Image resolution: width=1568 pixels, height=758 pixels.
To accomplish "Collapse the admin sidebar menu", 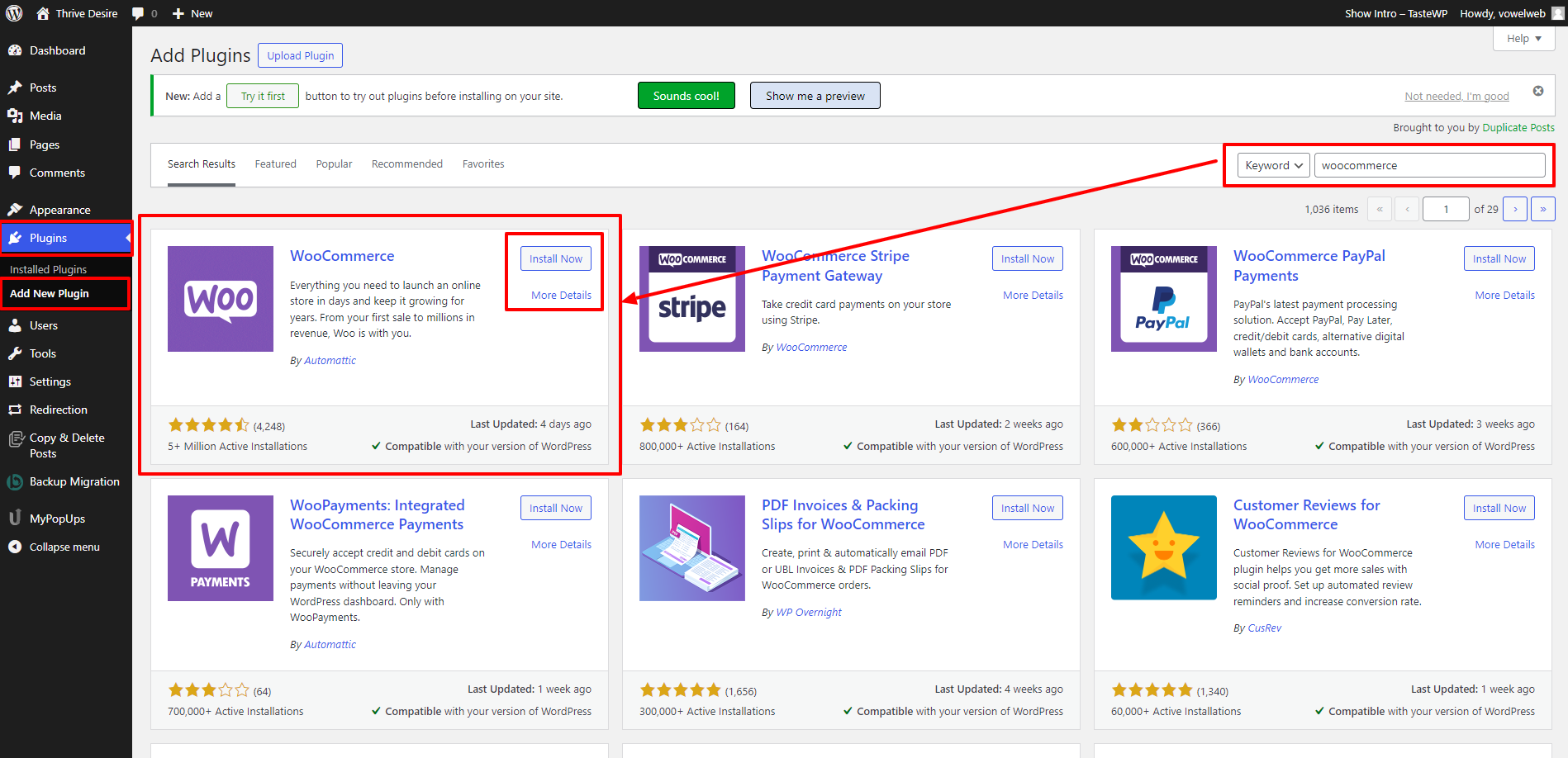I will click(66, 547).
